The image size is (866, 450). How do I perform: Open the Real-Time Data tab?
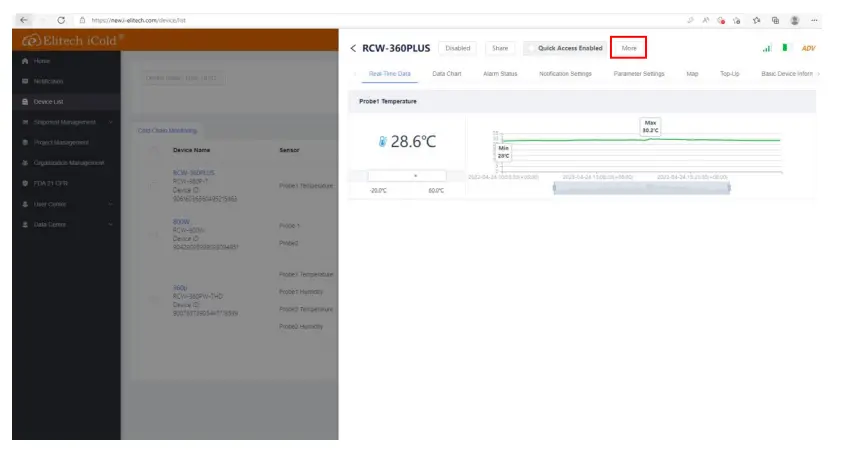[x=389, y=73]
